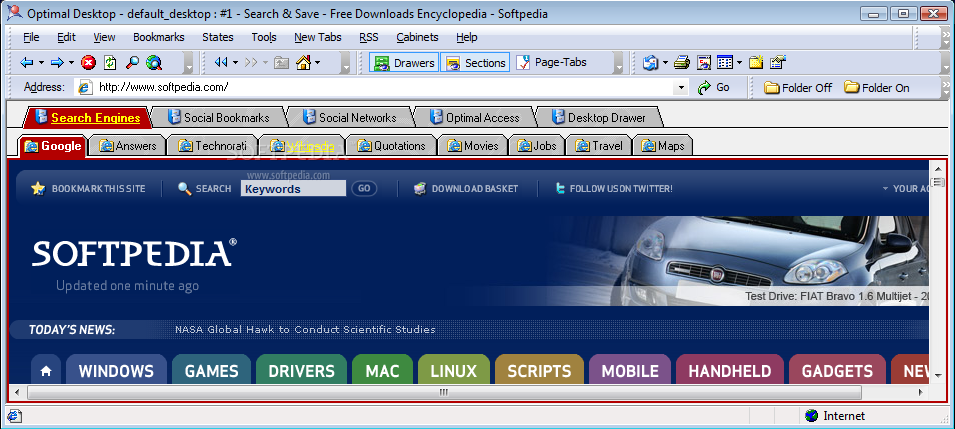Toggle the Drawers view button

(404, 62)
